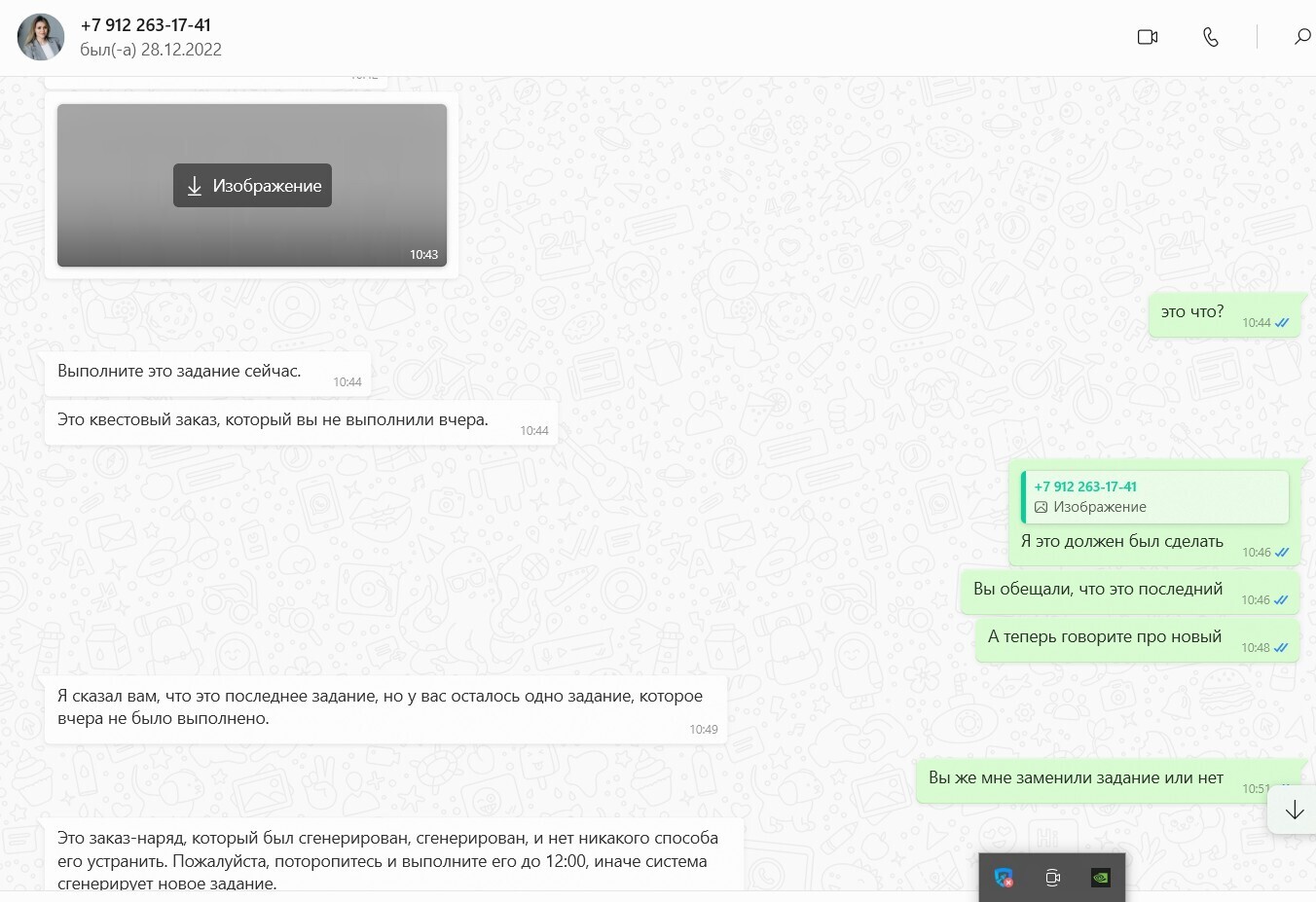Click the contact's profile avatar
The width and height of the screenshot is (1316, 902).
click(41, 37)
